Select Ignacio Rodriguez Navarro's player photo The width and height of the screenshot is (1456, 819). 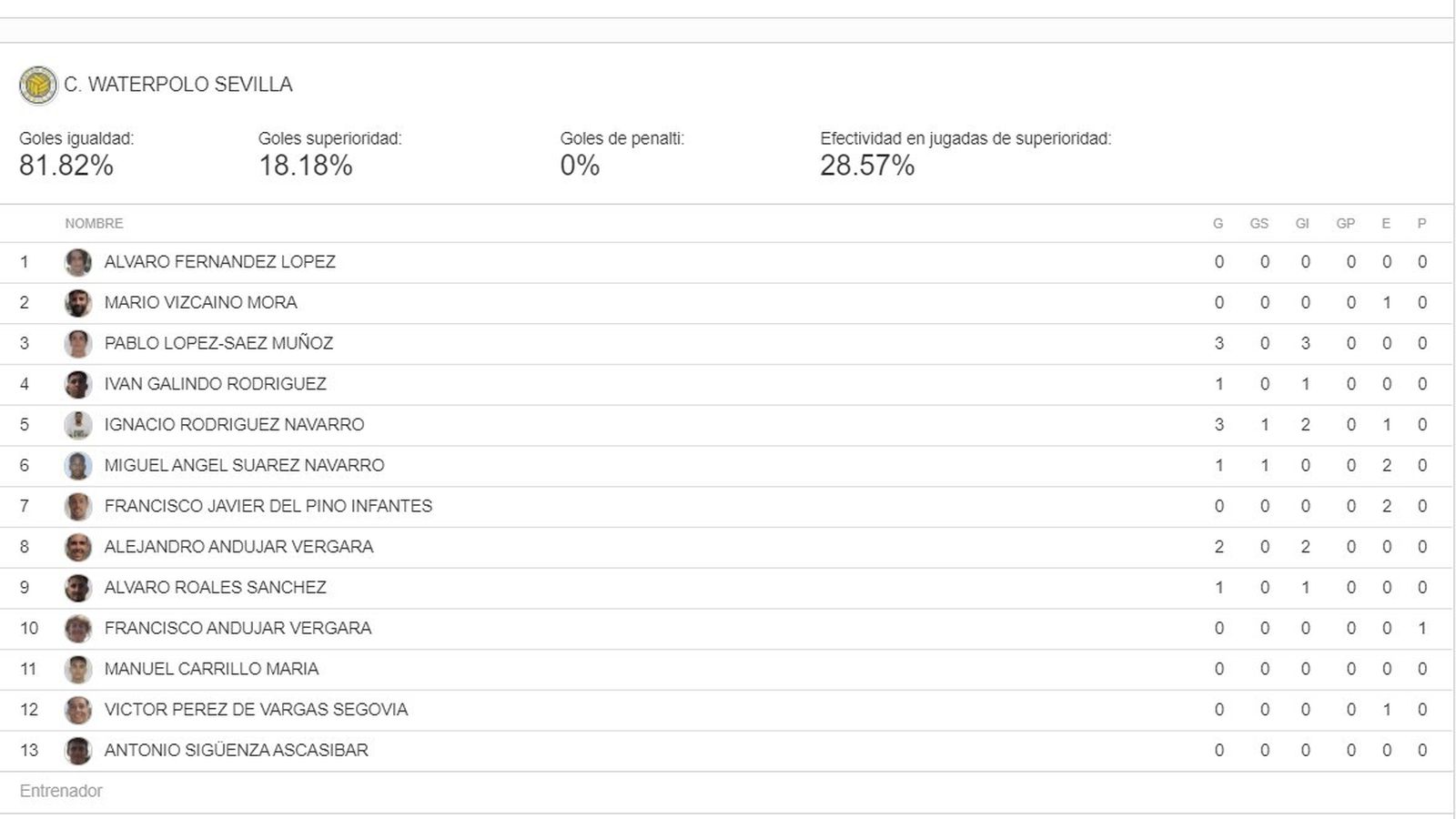point(78,425)
